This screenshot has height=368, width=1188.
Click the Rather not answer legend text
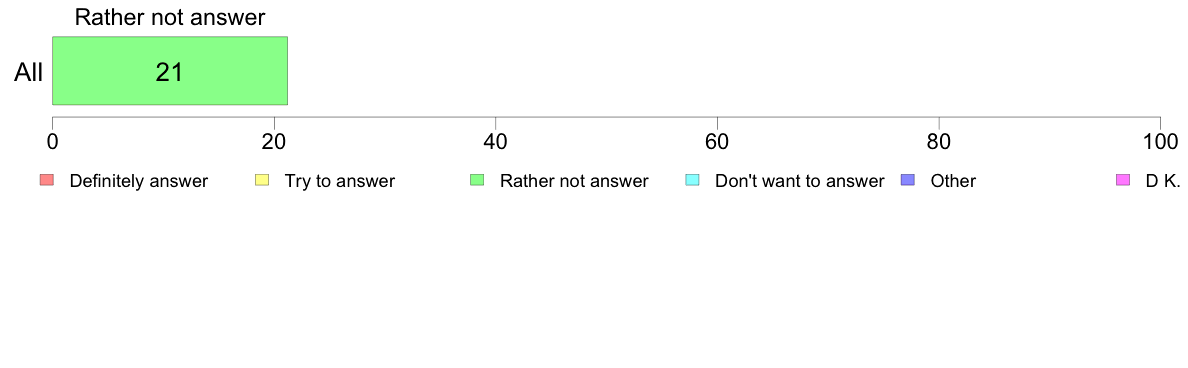[574, 181]
